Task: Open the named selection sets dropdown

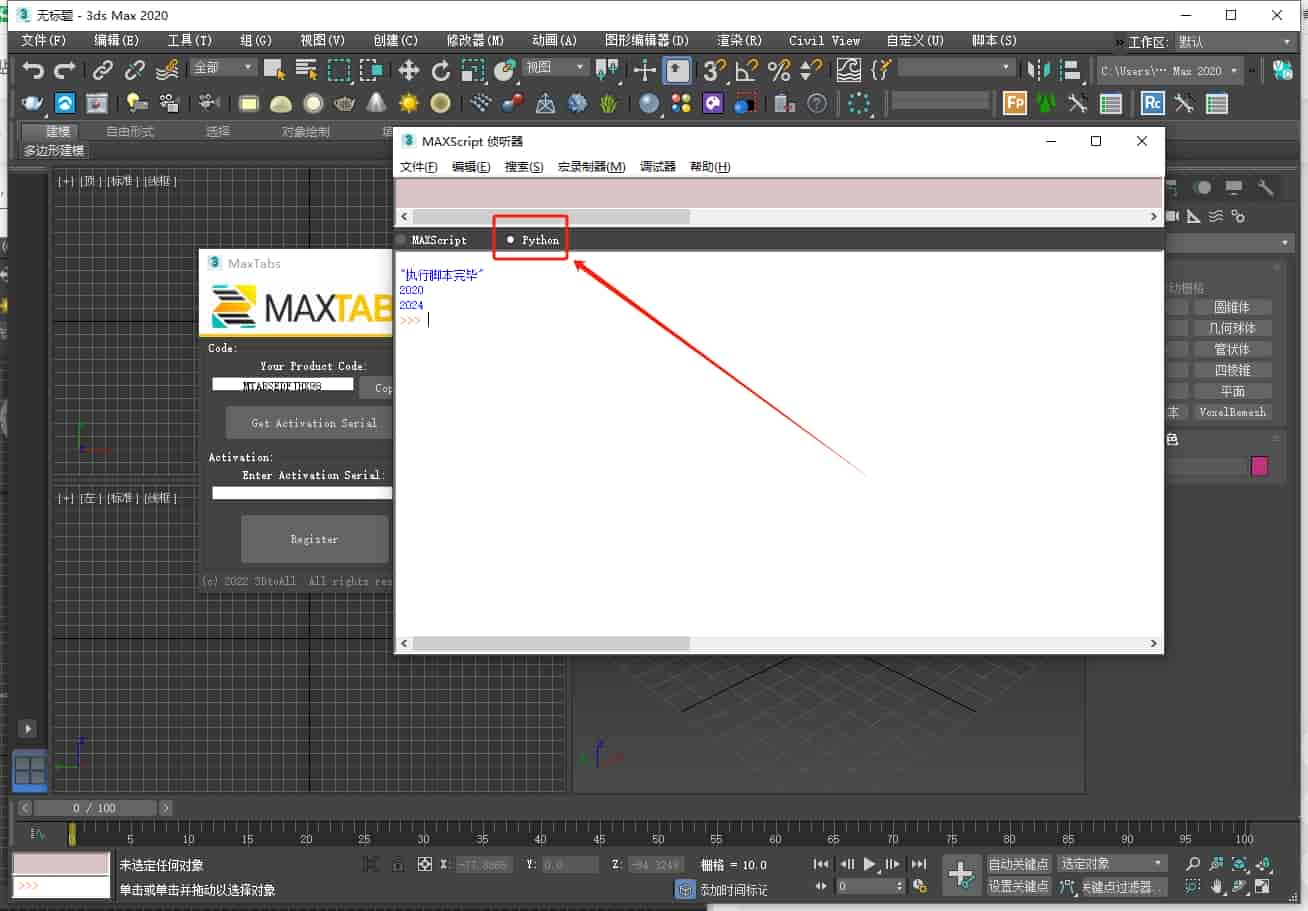Action: pyautogui.click(x=957, y=67)
